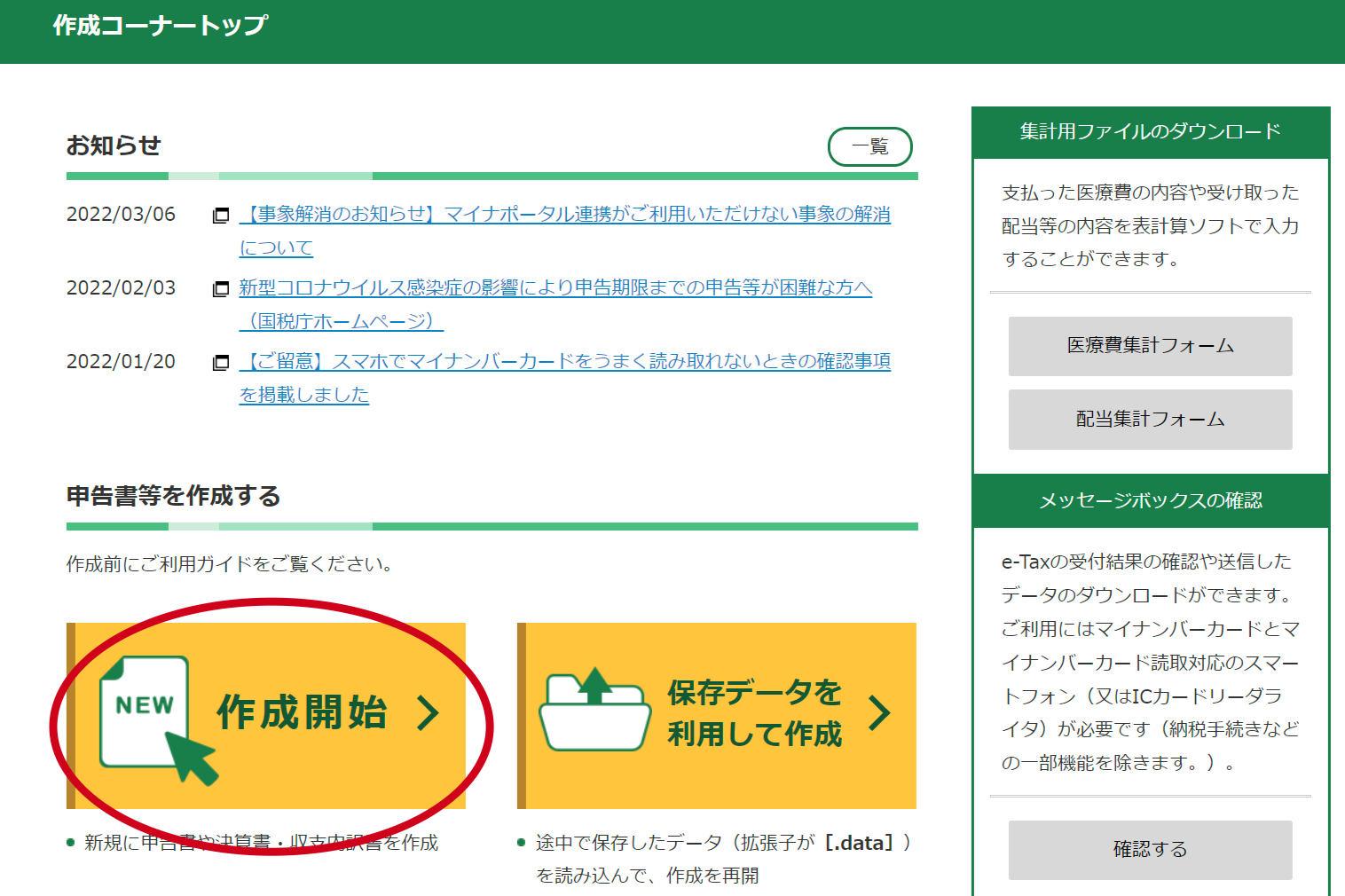The height and width of the screenshot is (896, 1345).
Task: Click the メッセージボックスの確認 panel header
Action: tap(1150, 501)
